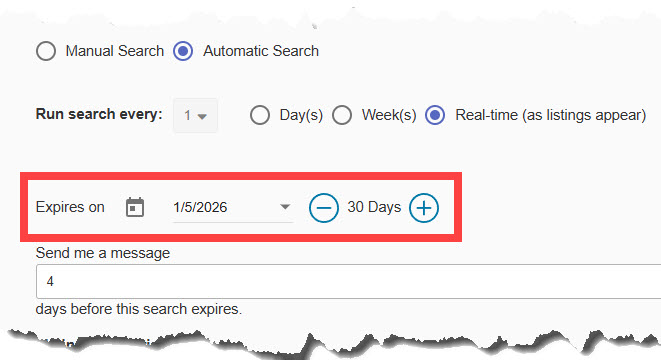The width and height of the screenshot is (661, 360).
Task: Expand the expiration date dropdown arrow
Action: 285,207
